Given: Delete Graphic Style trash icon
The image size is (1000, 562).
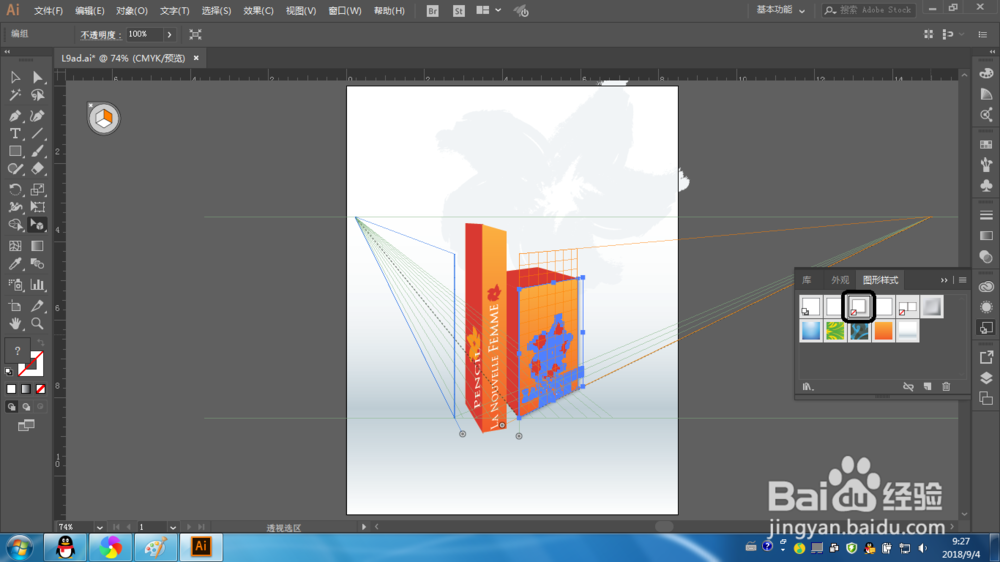Looking at the screenshot, I should click(x=946, y=387).
